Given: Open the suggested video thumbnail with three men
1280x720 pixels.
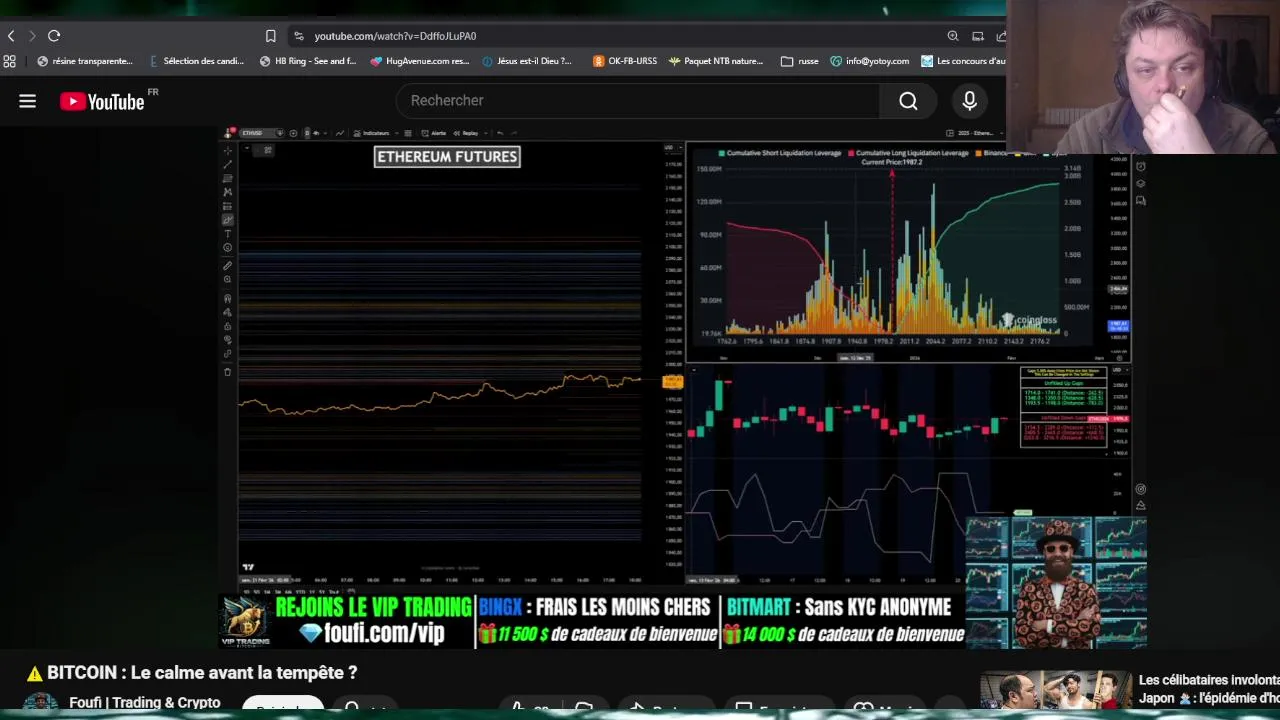Looking at the screenshot, I should coord(1054,692).
